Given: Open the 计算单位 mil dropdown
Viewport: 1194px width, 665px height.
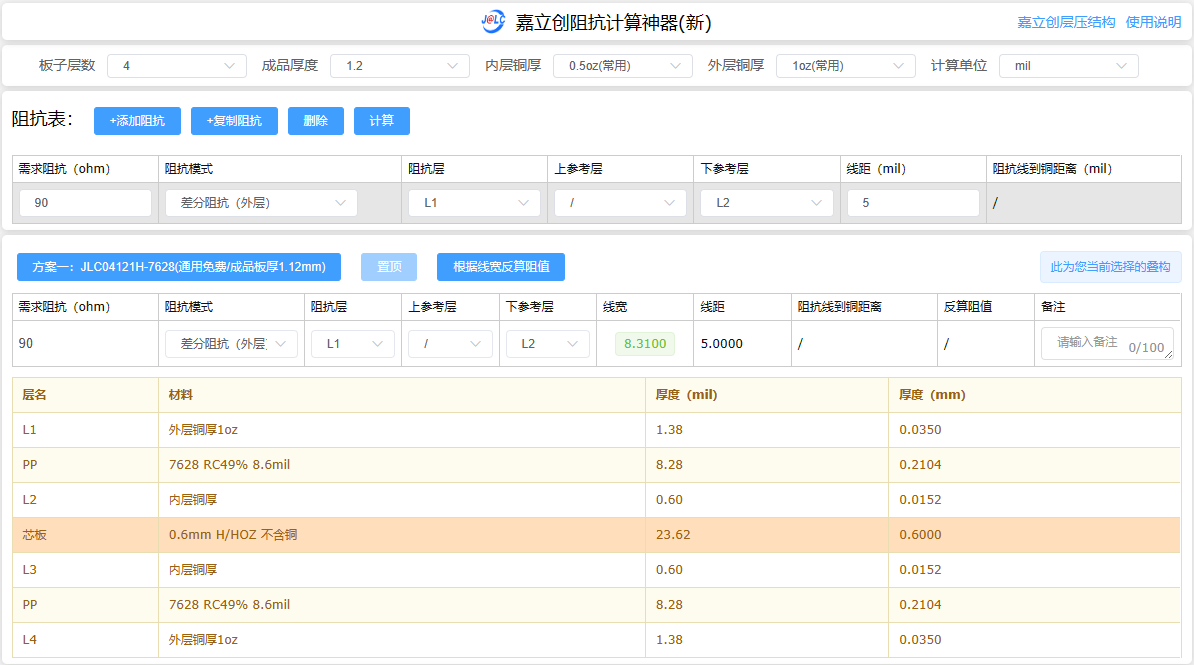Looking at the screenshot, I should [x=1068, y=66].
